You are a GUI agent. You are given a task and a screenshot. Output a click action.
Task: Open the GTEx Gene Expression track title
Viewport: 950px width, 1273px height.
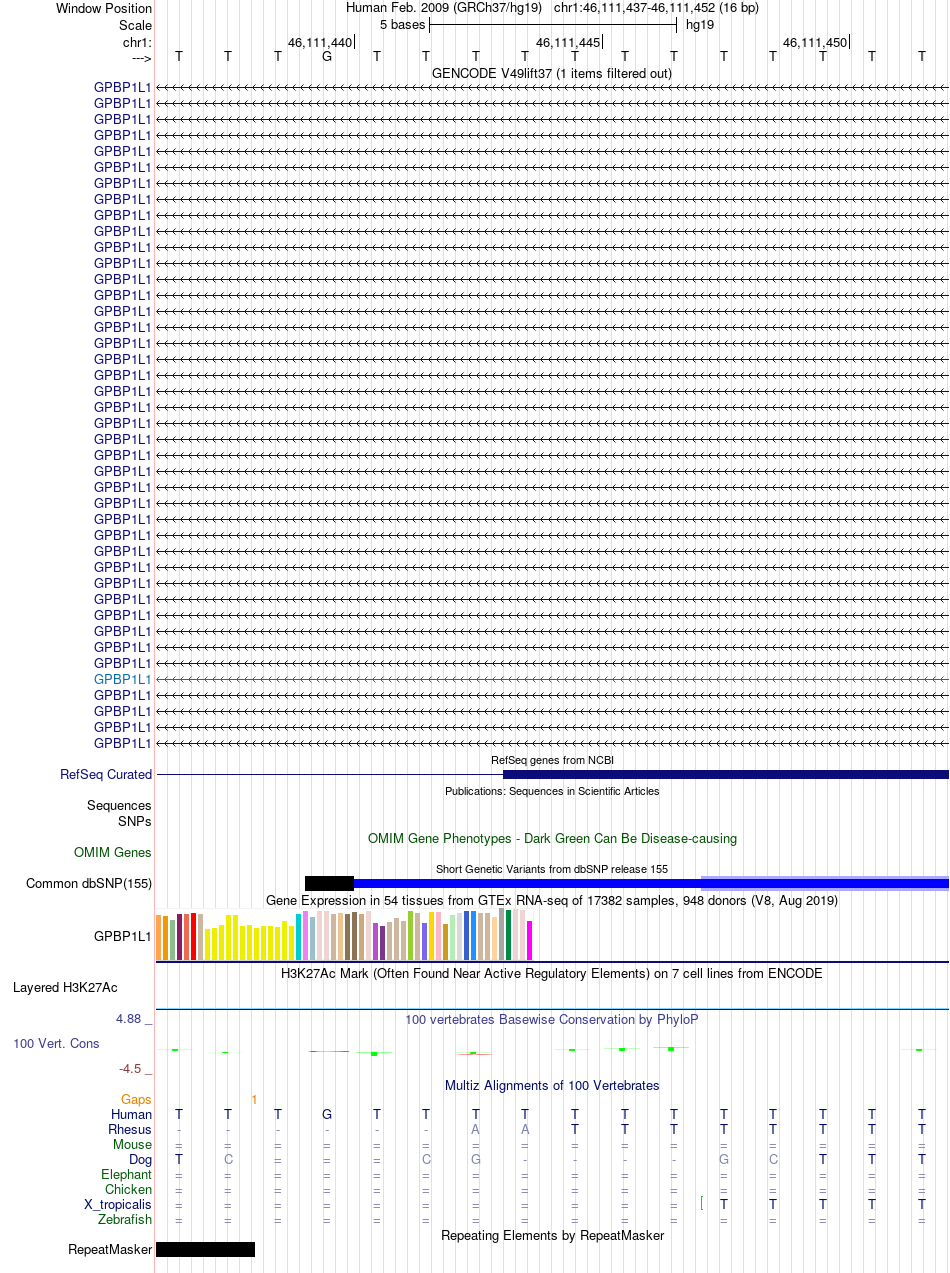(552, 900)
